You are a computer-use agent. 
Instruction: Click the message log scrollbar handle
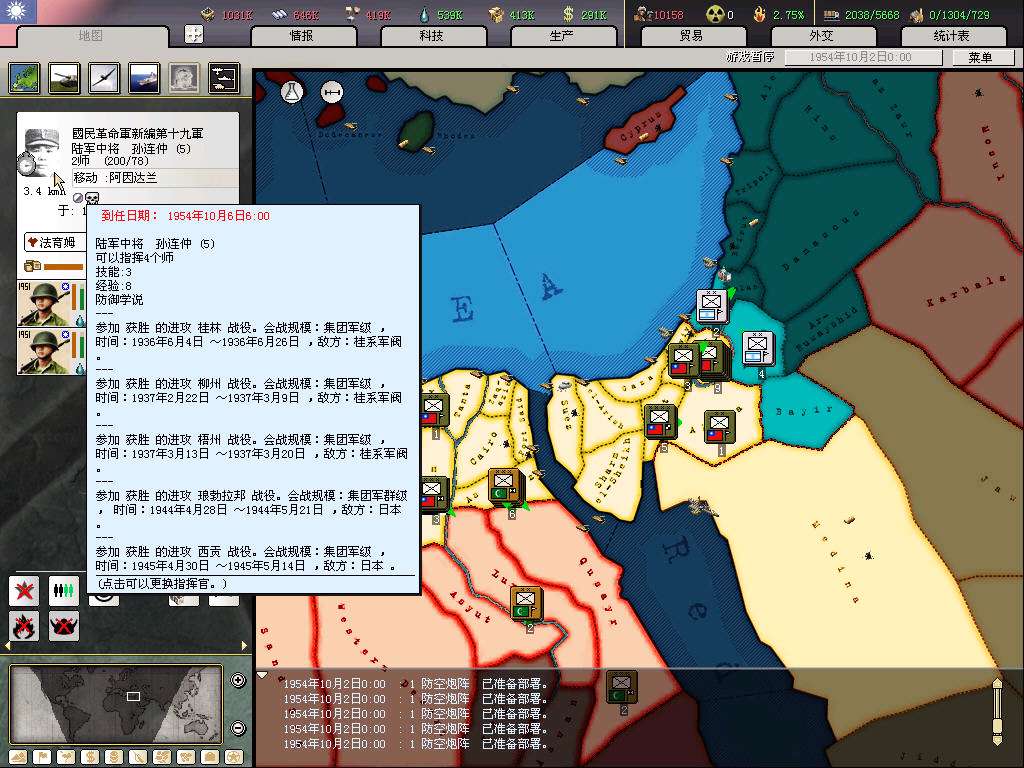[996, 712]
